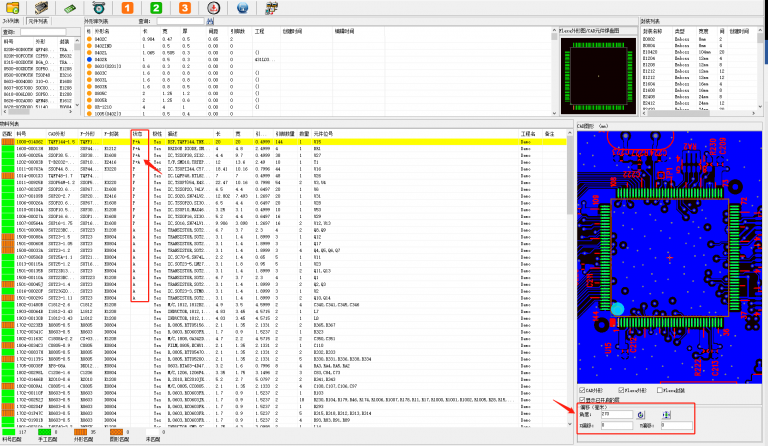Click the material list vertical scrollbar
This screenshot has height=446, width=768.
pyautogui.click(x=569, y=280)
